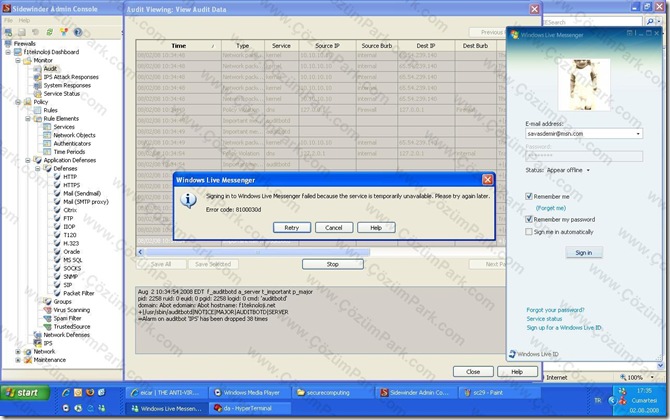Click the audit table horizontal scrollbar thumb
670x420 pixels.
pyautogui.click(x=257, y=253)
